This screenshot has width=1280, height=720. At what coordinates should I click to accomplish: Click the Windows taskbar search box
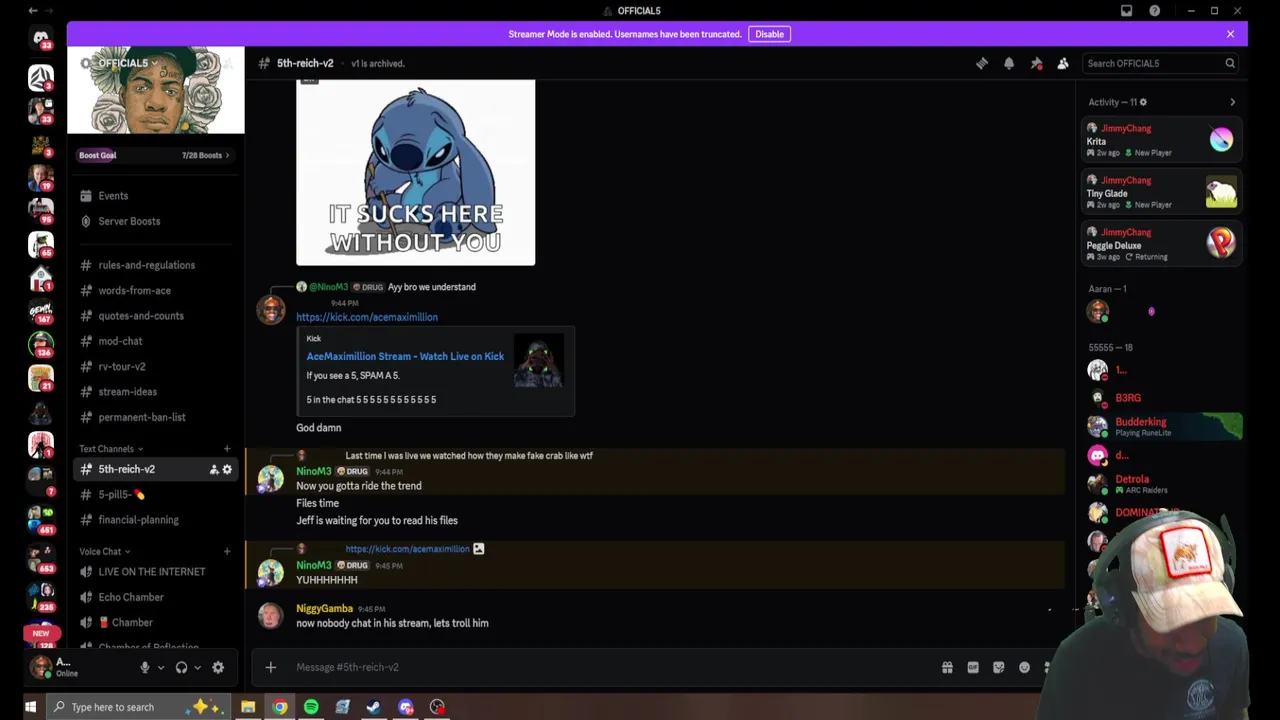(x=140, y=707)
